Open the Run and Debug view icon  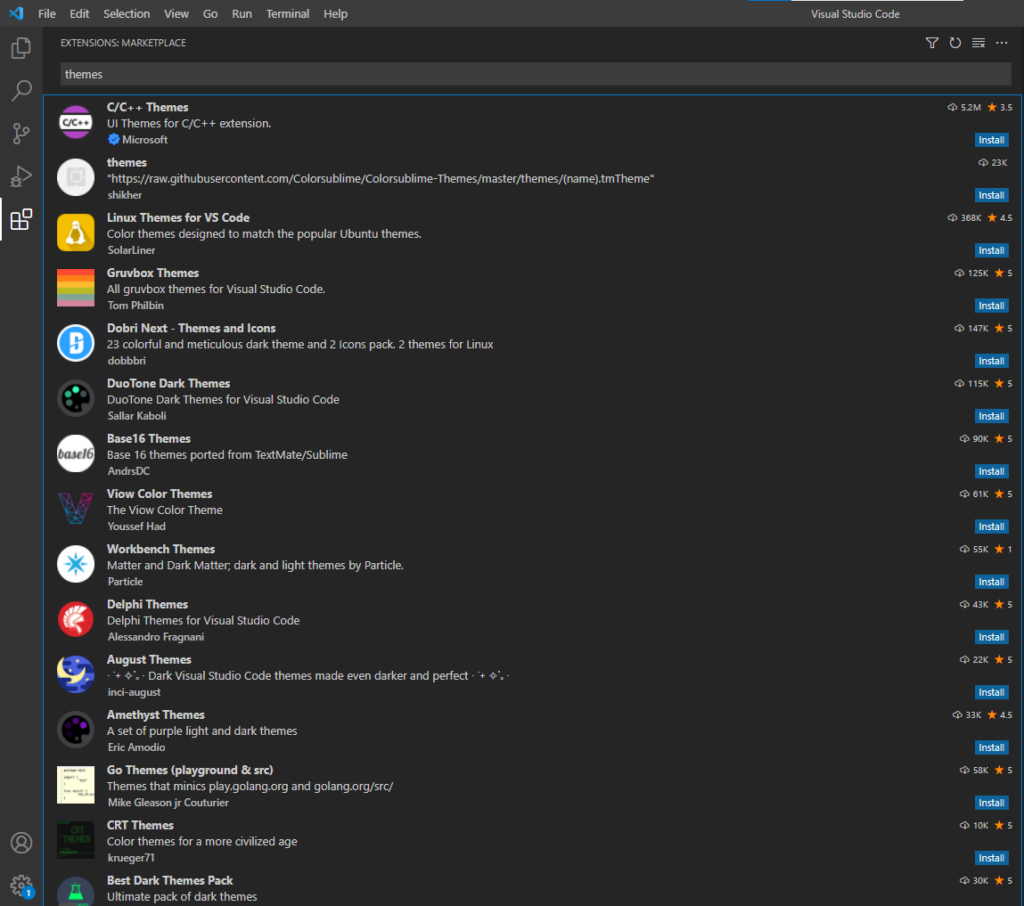(21, 177)
